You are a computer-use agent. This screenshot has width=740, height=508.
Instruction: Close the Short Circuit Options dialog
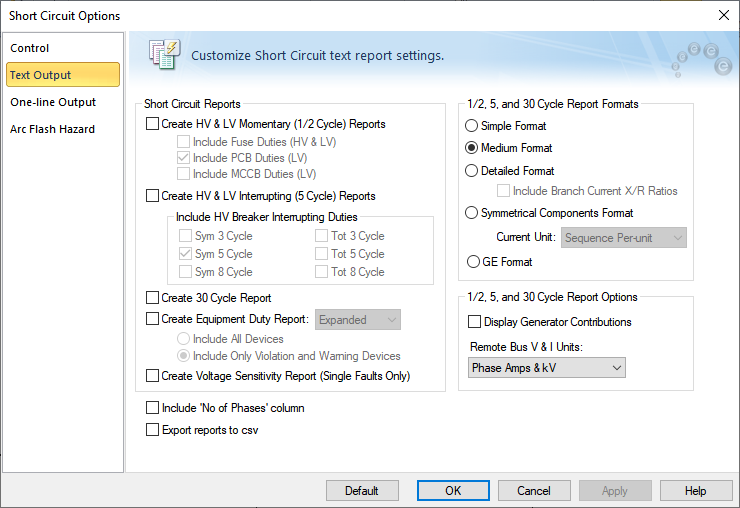pyautogui.click(x=723, y=15)
